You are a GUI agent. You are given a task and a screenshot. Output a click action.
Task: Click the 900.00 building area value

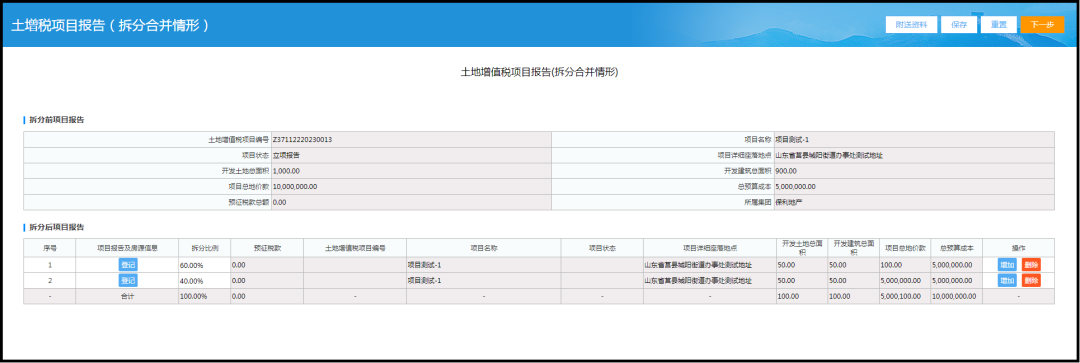pos(786,171)
